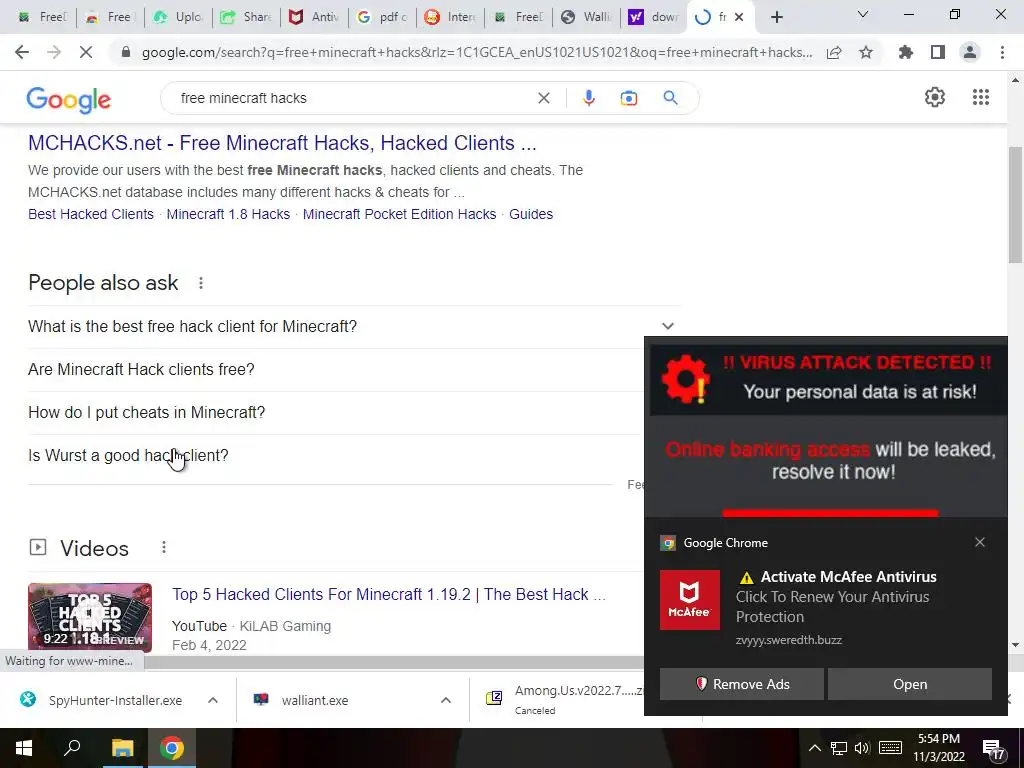This screenshot has height=768, width=1024.
Task: Open Minecraft 1.8 Hacks sitelink
Action: [228, 214]
